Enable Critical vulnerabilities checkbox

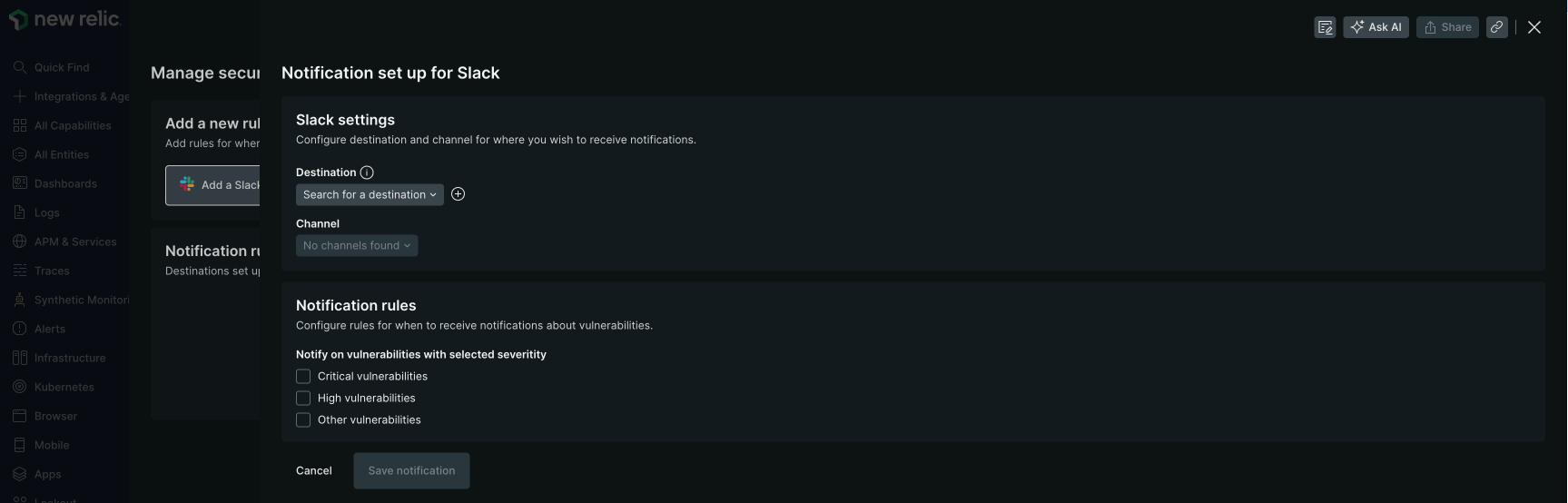[303, 376]
